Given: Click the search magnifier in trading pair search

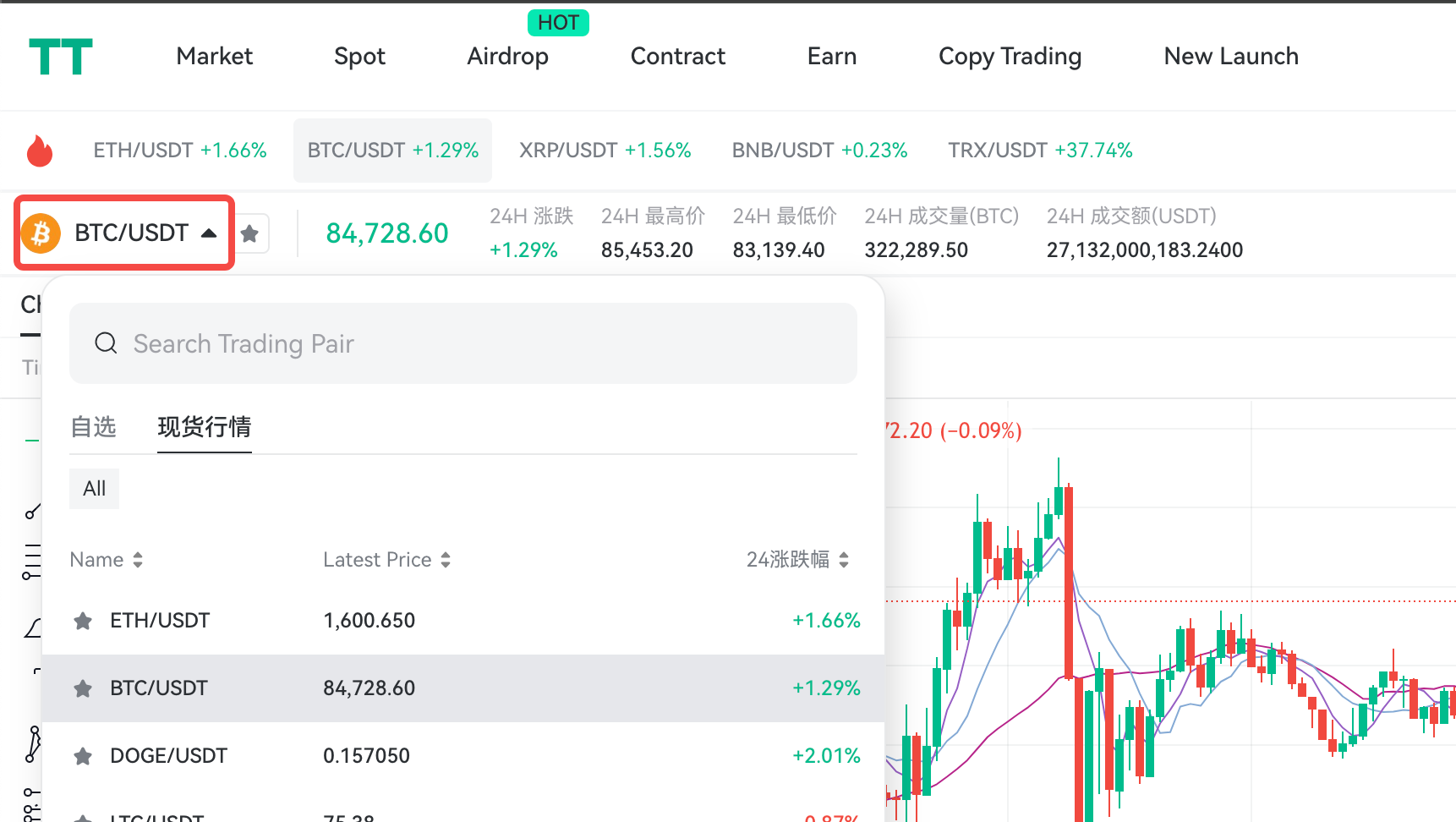Looking at the screenshot, I should [106, 343].
